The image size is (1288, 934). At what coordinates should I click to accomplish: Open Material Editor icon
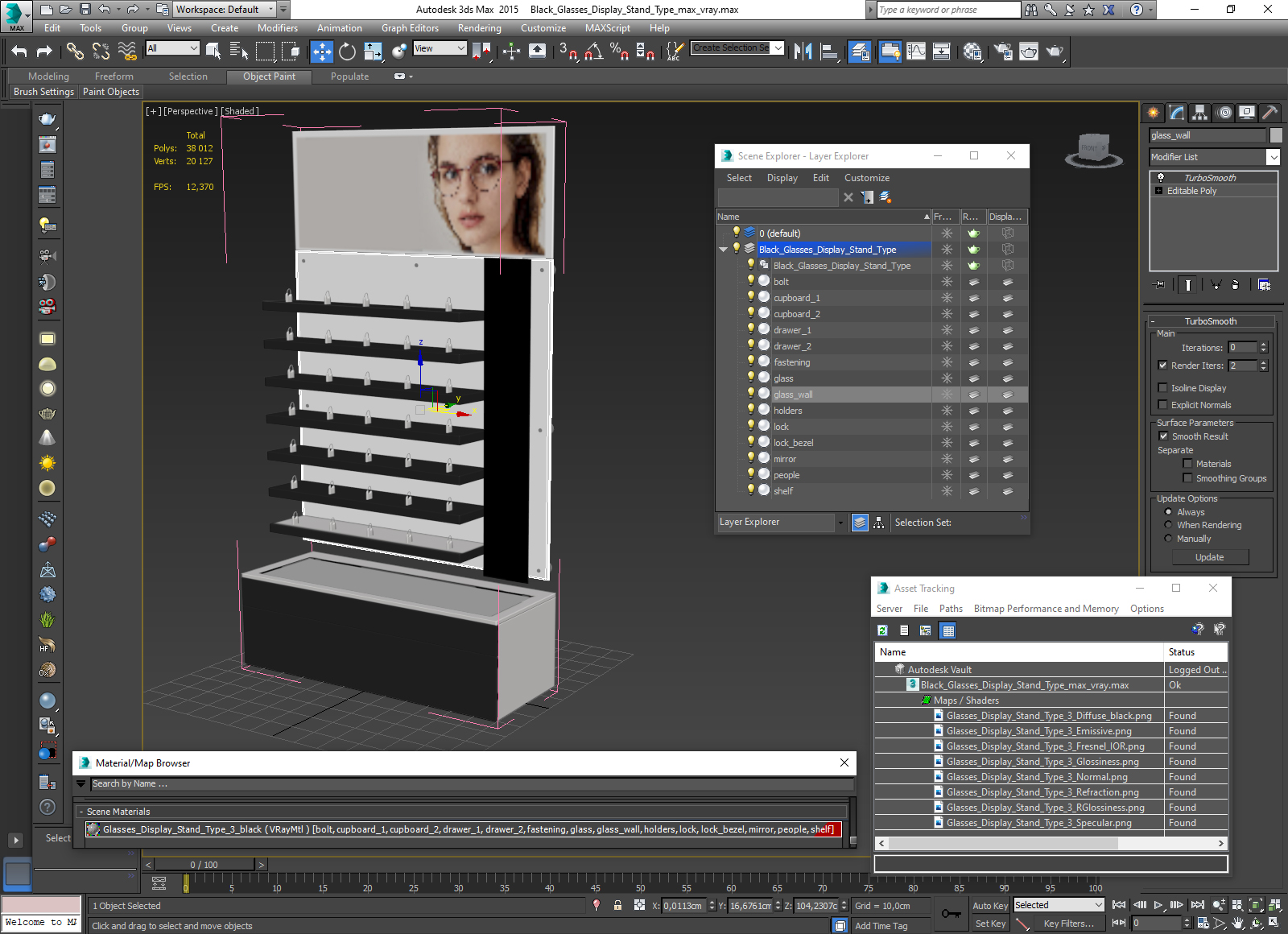(972, 52)
